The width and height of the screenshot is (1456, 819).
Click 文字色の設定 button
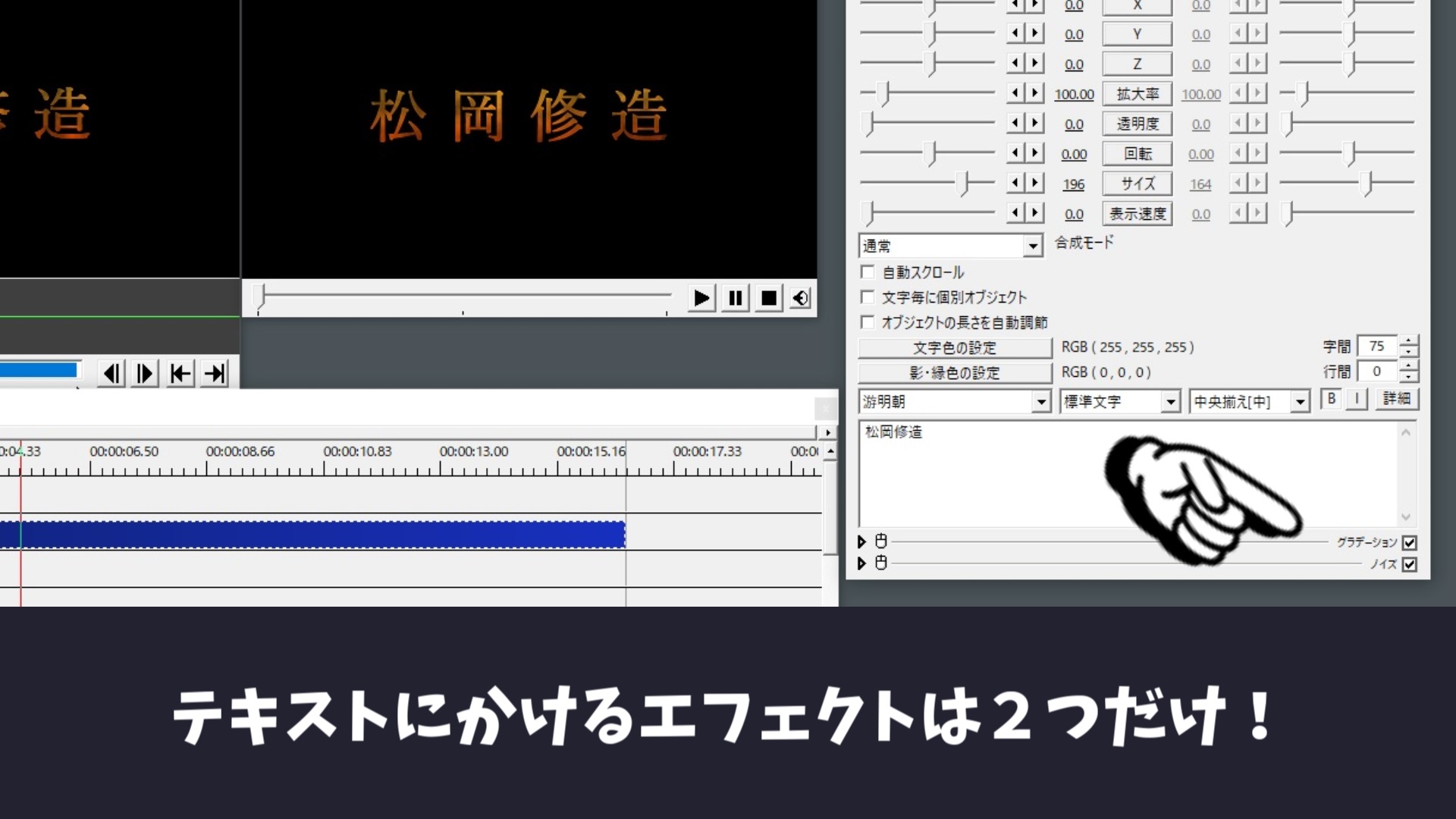pyautogui.click(x=955, y=347)
